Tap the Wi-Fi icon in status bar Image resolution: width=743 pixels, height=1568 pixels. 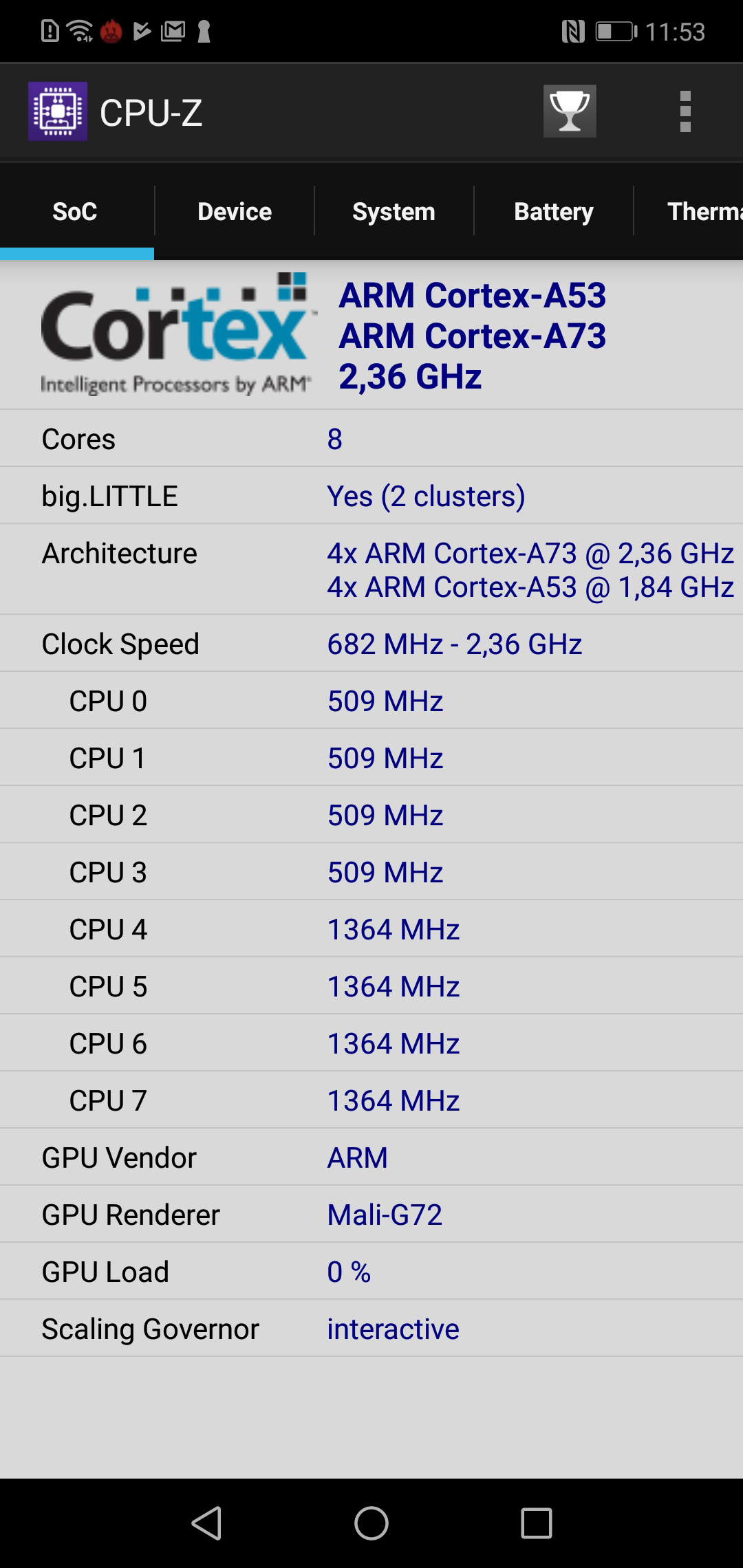click(80, 31)
